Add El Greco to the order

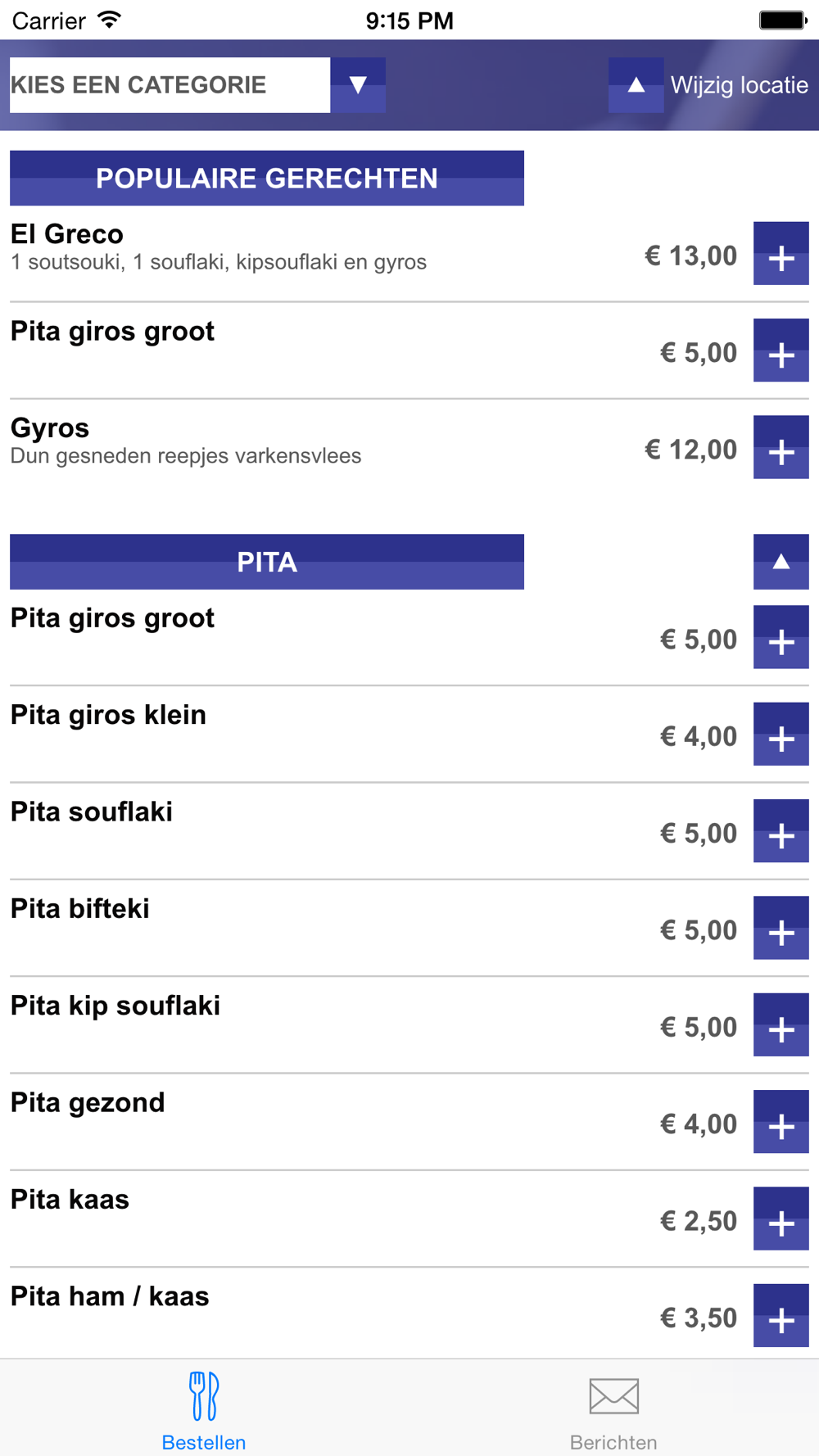tap(781, 254)
